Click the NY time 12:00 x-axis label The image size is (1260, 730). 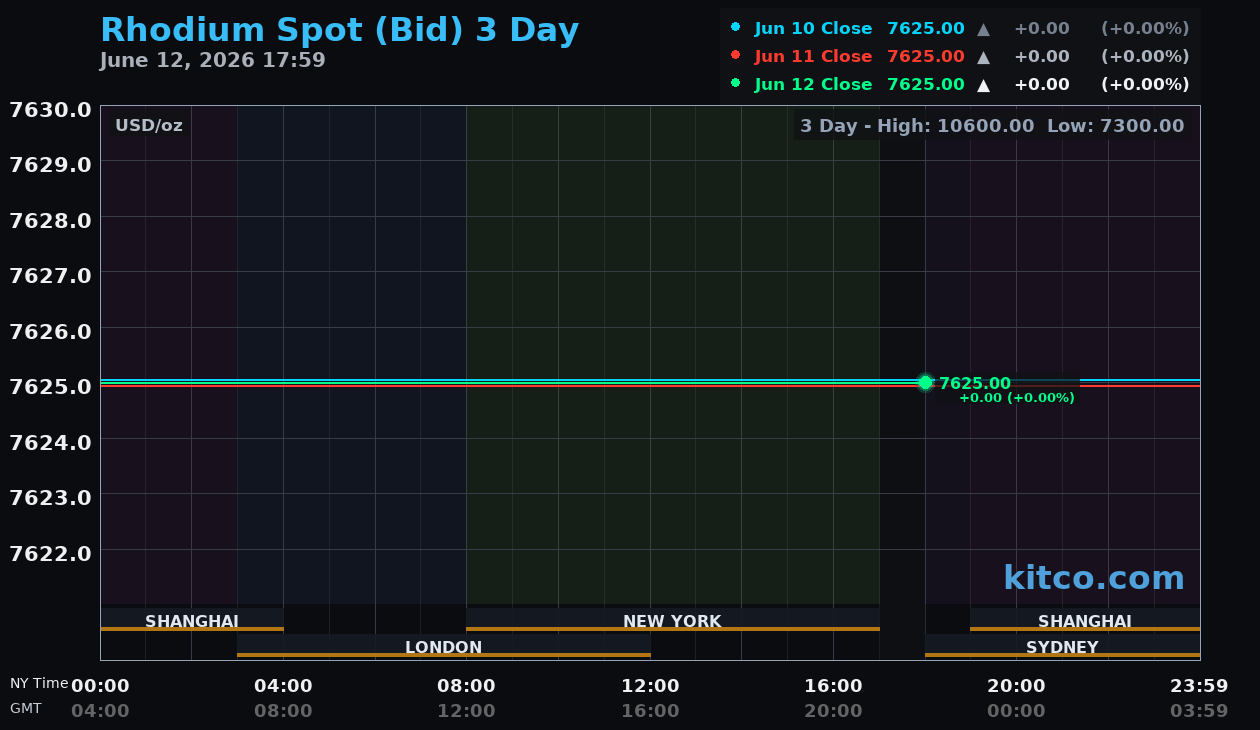(650, 686)
